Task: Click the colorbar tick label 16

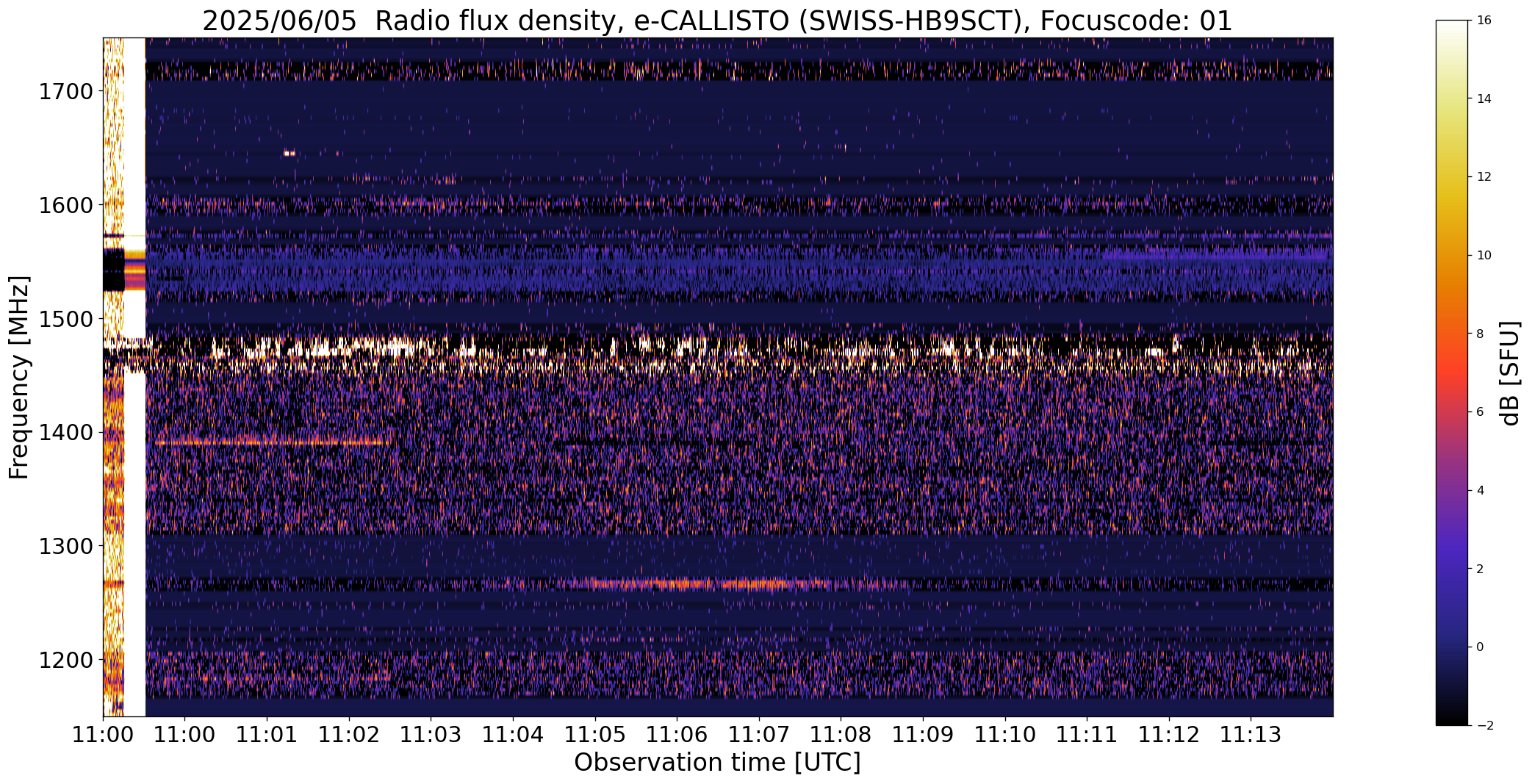Action: coord(1484,21)
